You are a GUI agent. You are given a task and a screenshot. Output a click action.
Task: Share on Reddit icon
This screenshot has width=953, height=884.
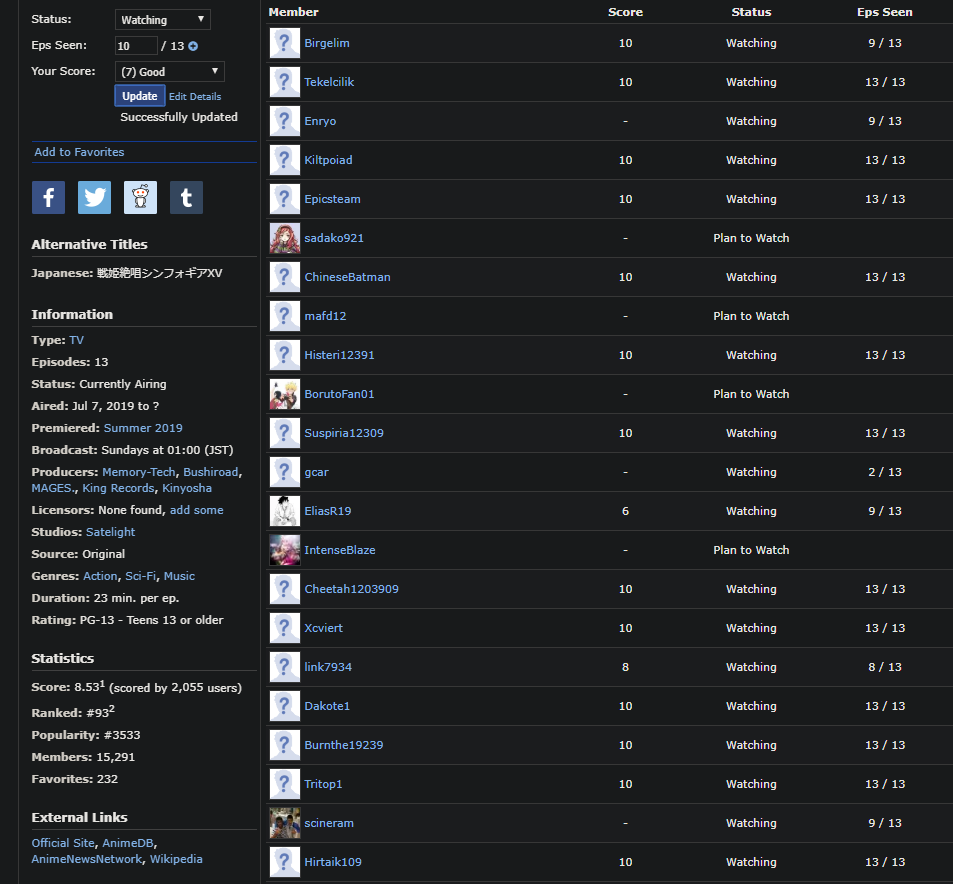(x=140, y=197)
